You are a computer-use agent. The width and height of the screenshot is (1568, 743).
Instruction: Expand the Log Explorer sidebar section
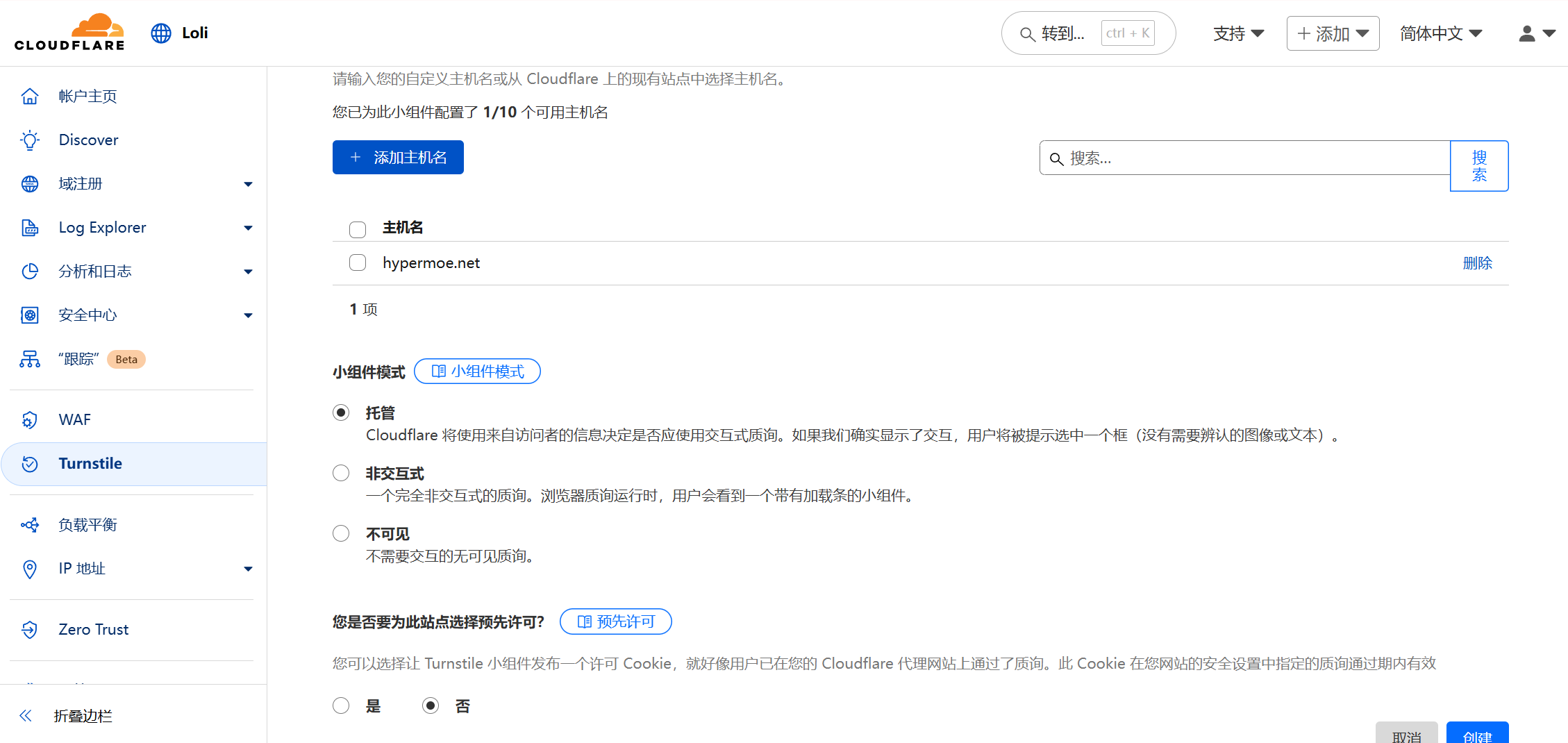(x=248, y=228)
